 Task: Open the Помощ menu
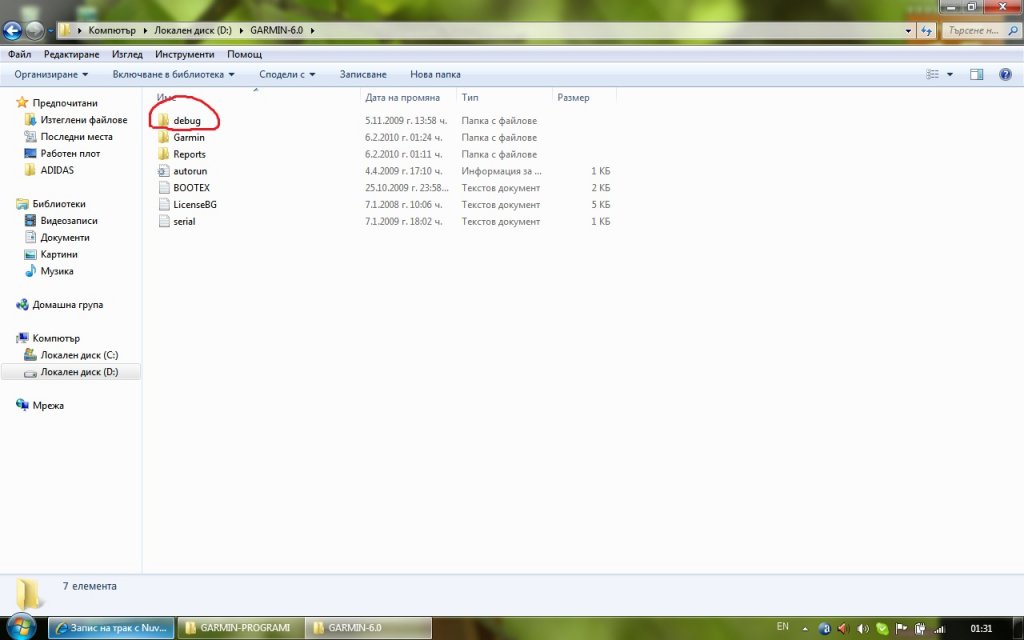244,54
